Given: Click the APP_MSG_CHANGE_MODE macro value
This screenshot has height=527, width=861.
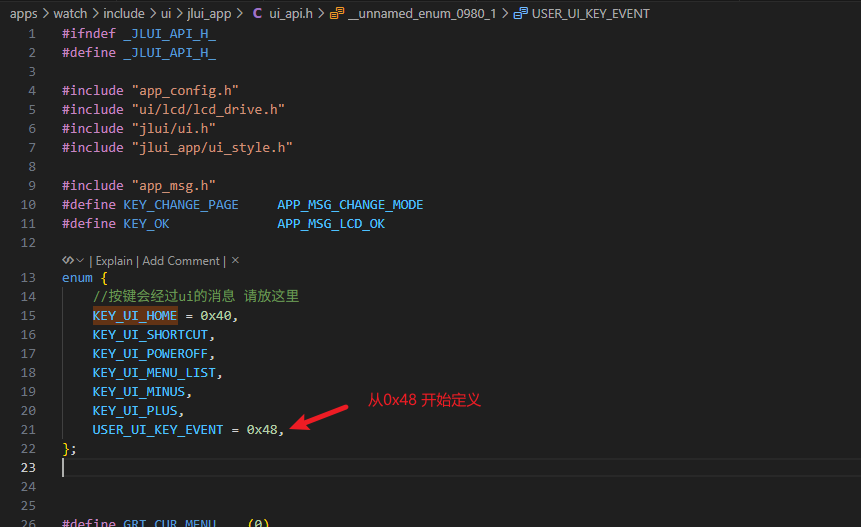Looking at the screenshot, I should click(350, 205).
